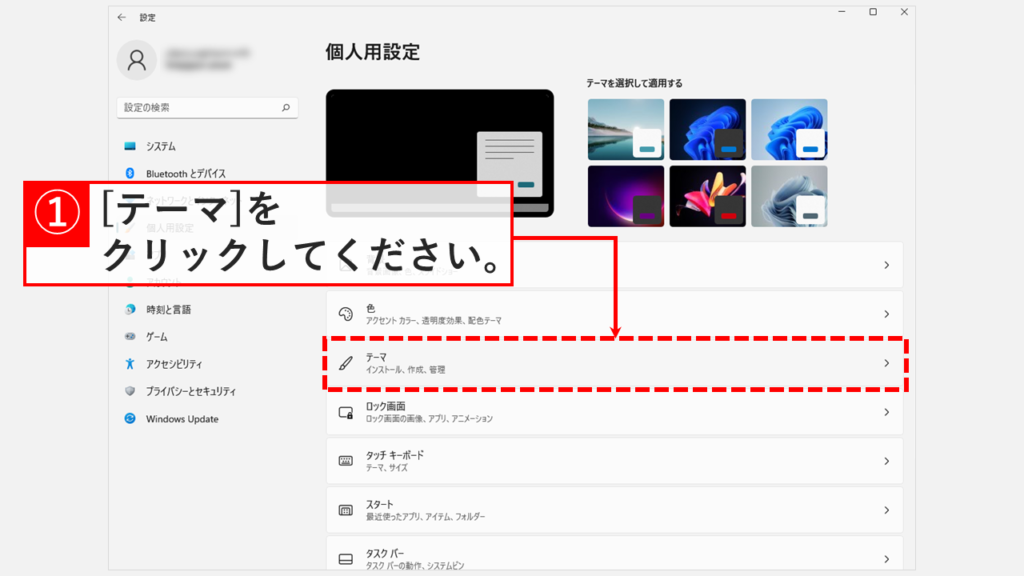
Task: Click the shield icon beside プライバシーとセキュリティ
Action: (x=130, y=391)
